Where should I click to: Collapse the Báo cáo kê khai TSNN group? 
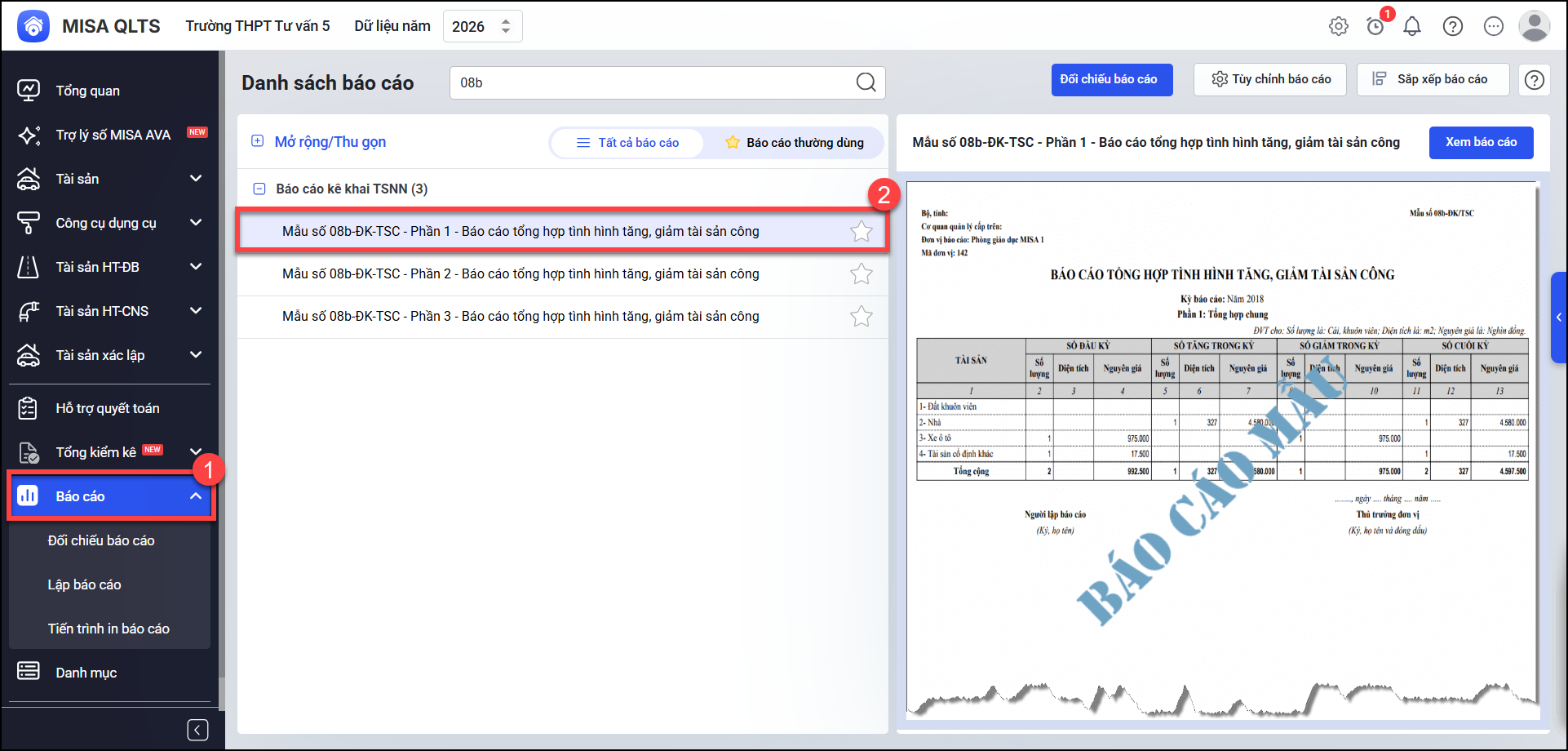point(259,189)
